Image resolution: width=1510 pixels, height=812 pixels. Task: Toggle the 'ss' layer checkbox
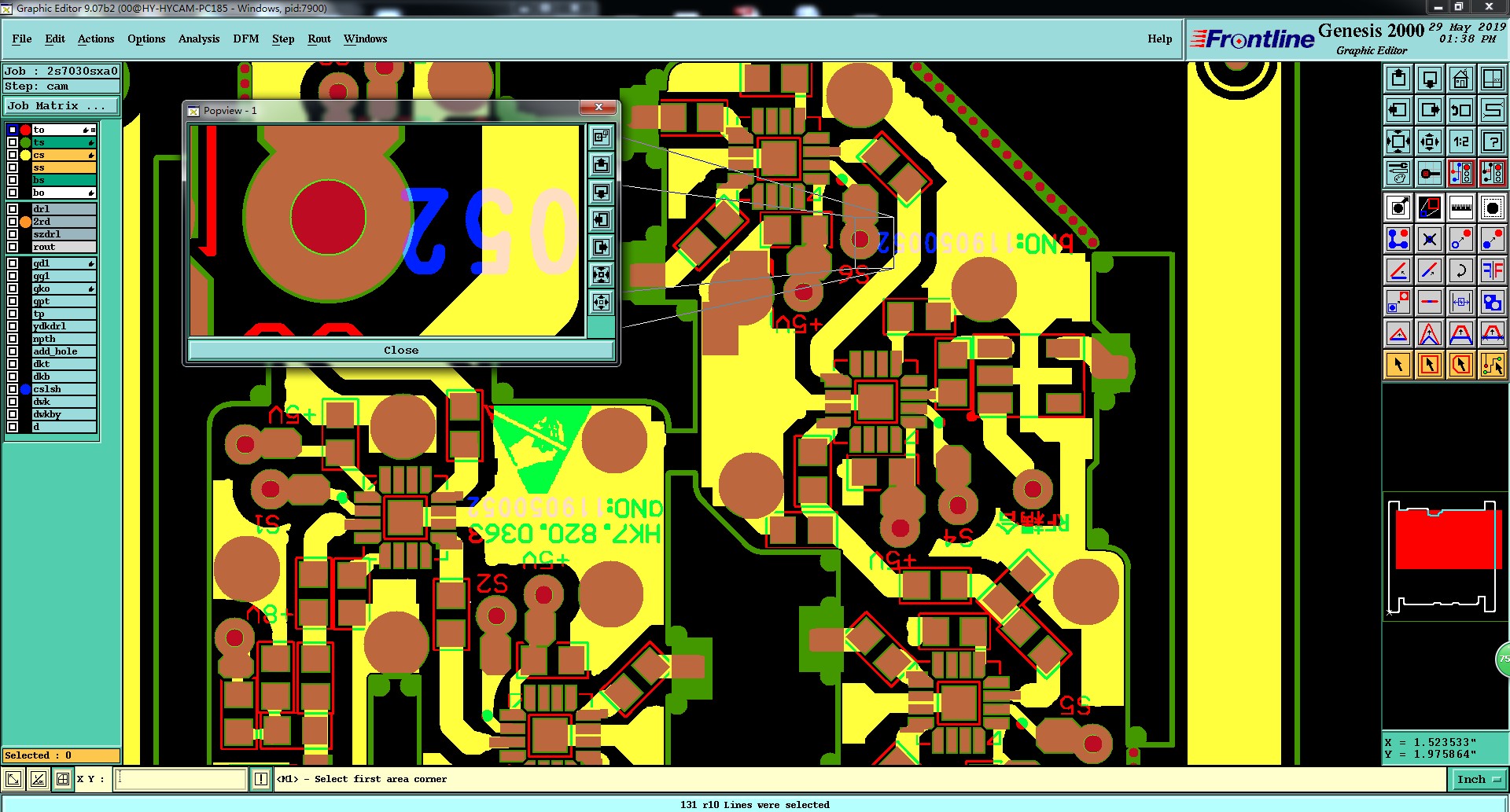(x=13, y=167)
